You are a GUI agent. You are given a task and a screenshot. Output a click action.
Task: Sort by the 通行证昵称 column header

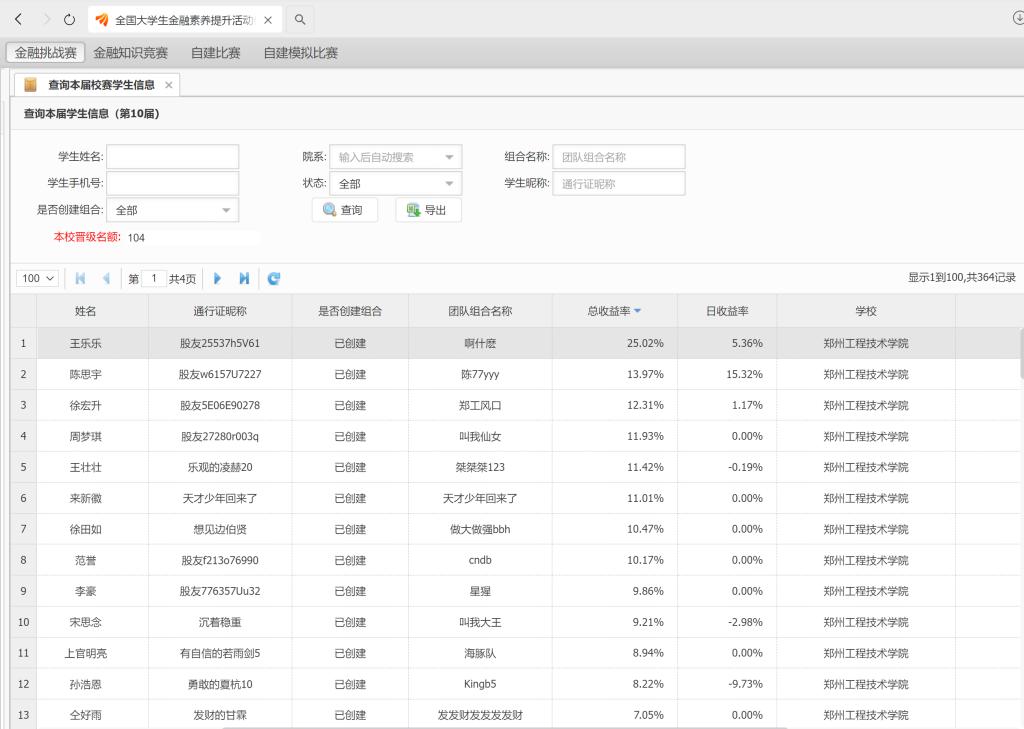point(220,311)
